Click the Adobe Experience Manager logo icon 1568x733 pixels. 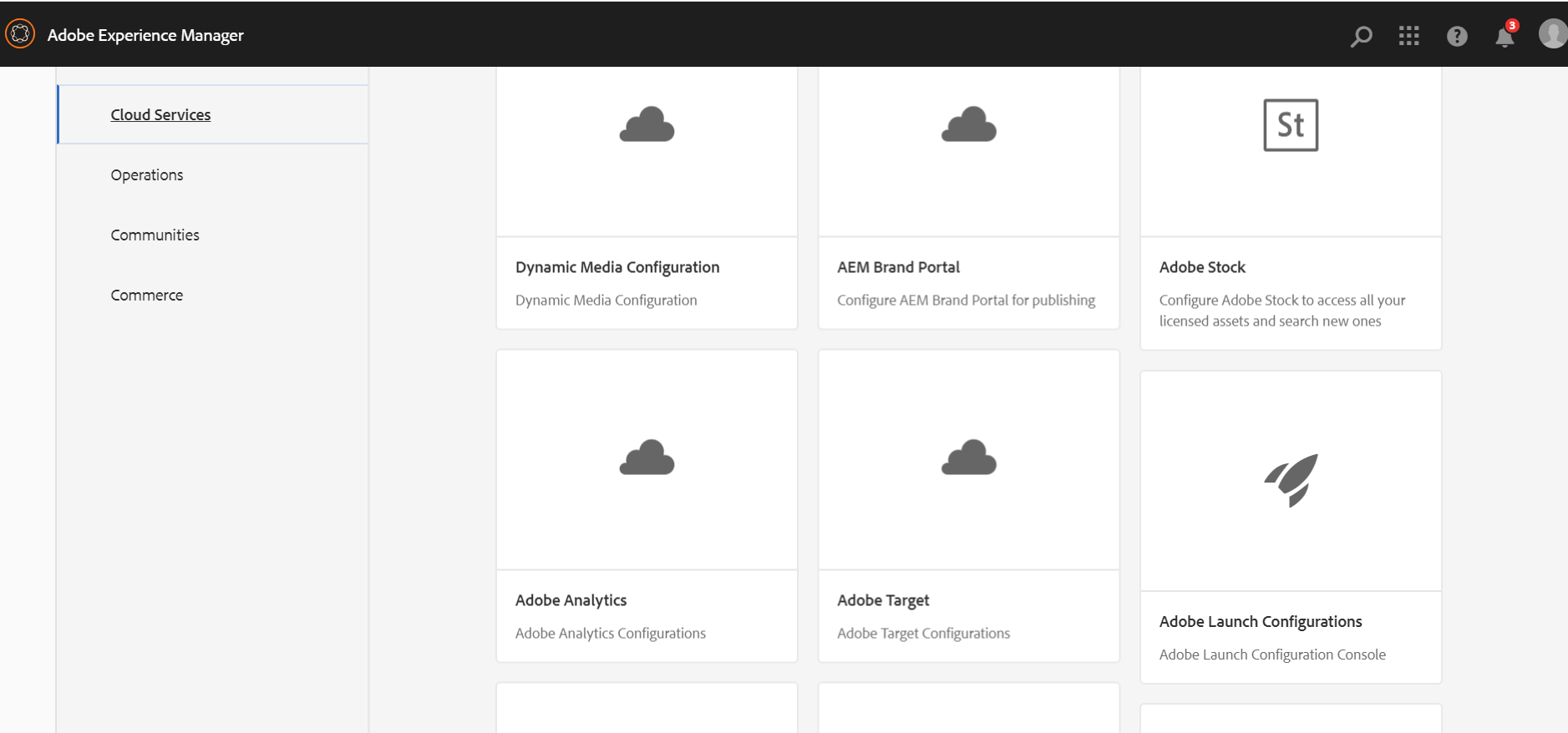(20, 34)
